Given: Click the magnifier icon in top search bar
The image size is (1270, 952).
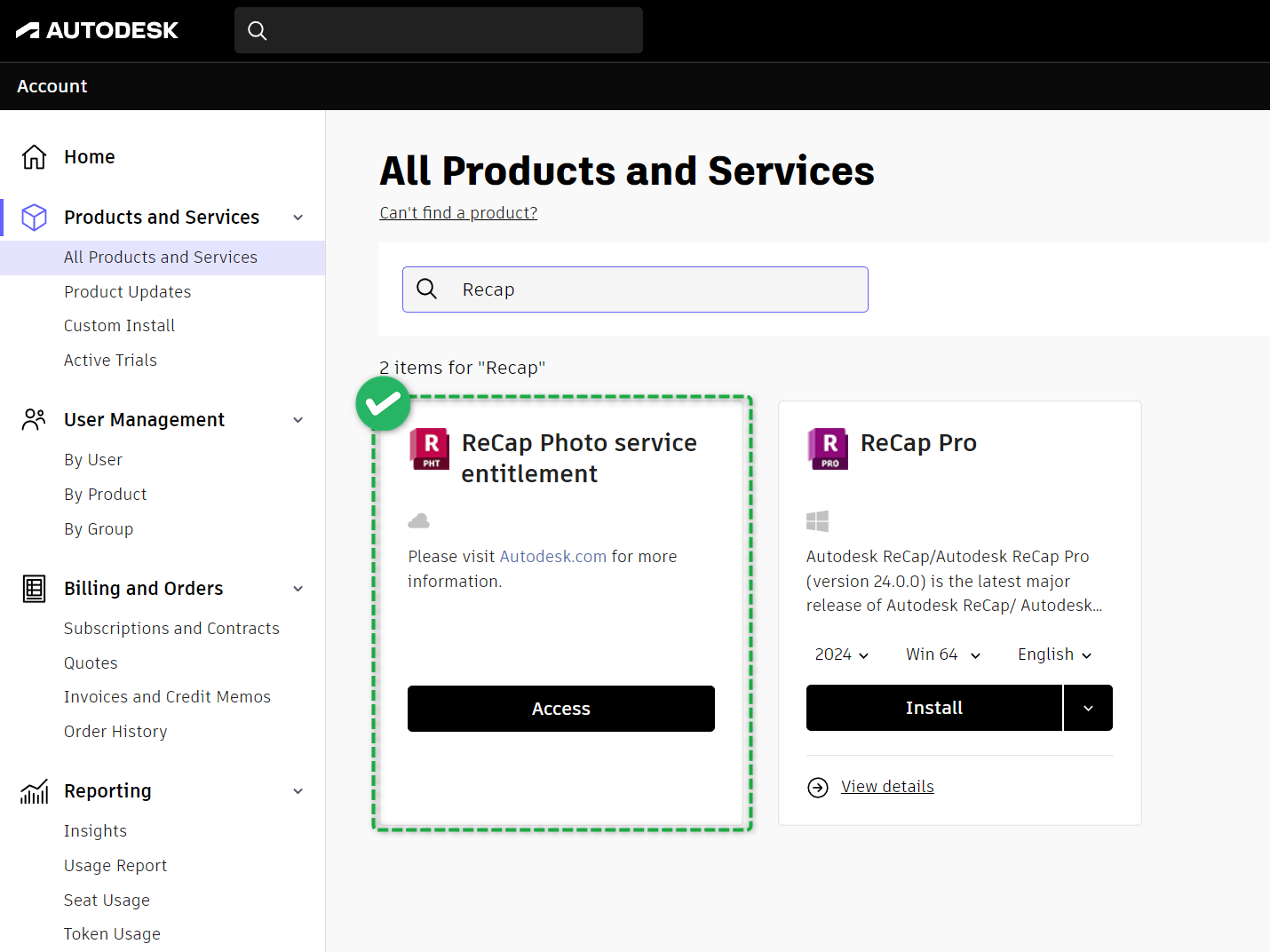Looking at the screenshot, I should click(258, 30).
